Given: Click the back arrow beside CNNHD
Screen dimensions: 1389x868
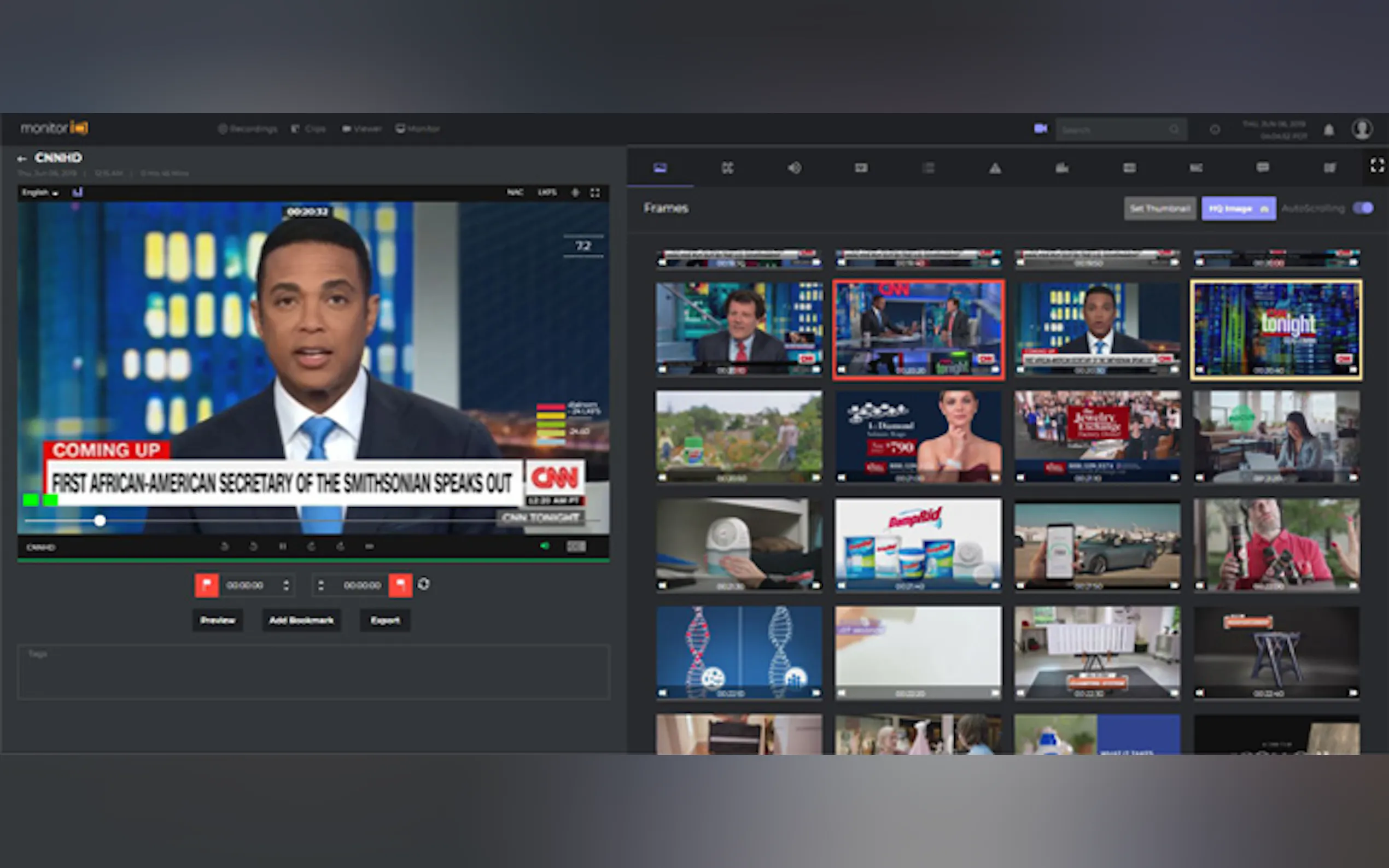Looking at the screenshot, I should (x=22, y=159).
